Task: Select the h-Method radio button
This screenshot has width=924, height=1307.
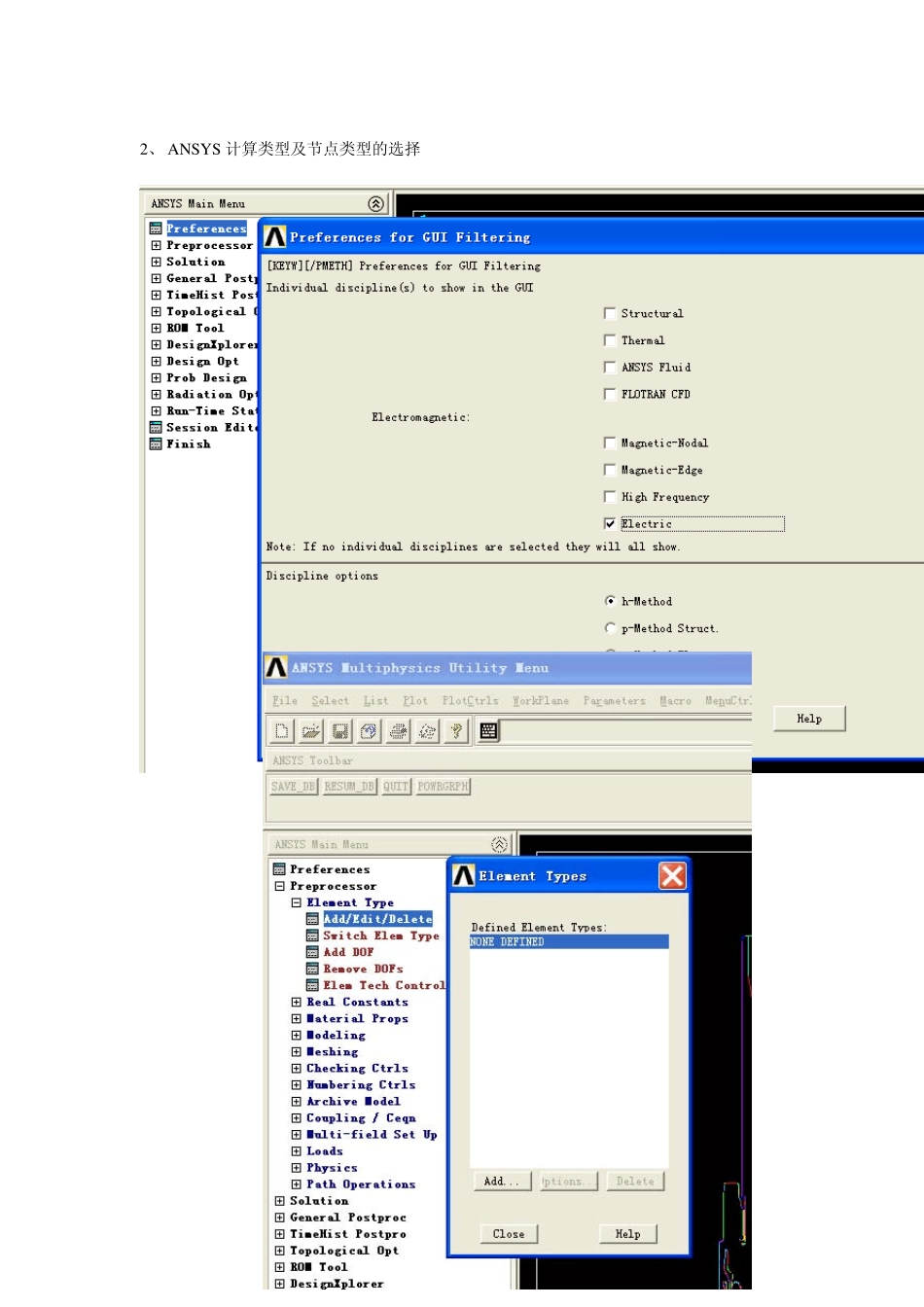Action: (x=610, y=601)
